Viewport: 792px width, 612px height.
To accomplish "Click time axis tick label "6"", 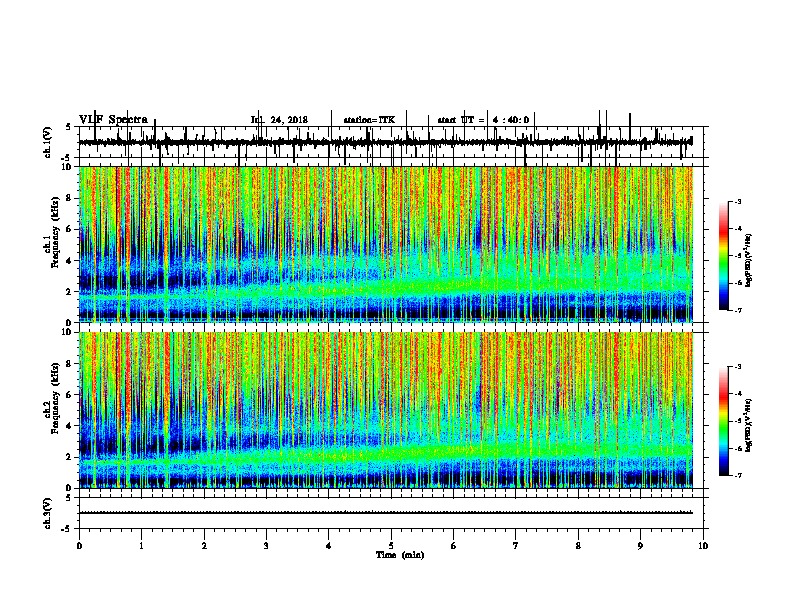I will [454, 546].
